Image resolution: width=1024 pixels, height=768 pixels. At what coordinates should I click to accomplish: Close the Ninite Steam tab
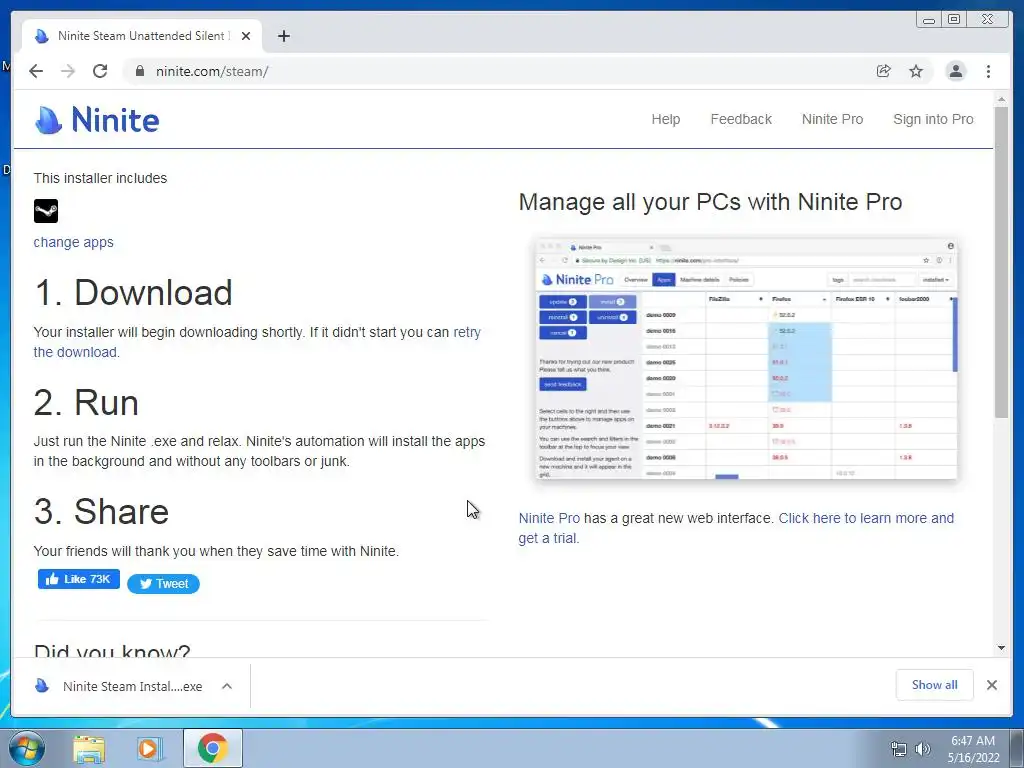[246, 36]
